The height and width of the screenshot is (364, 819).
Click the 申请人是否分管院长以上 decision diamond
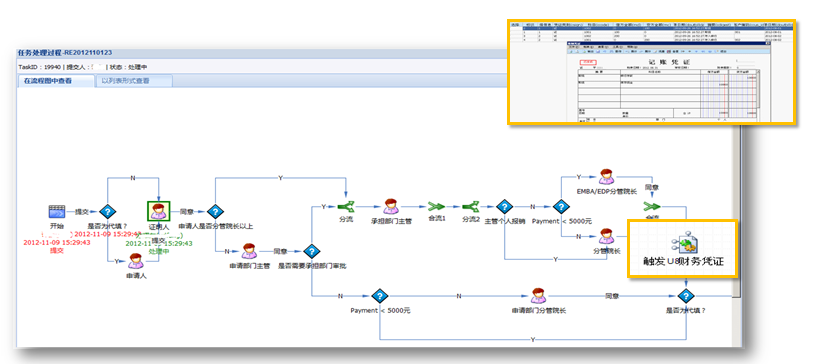tap(215, 212)
